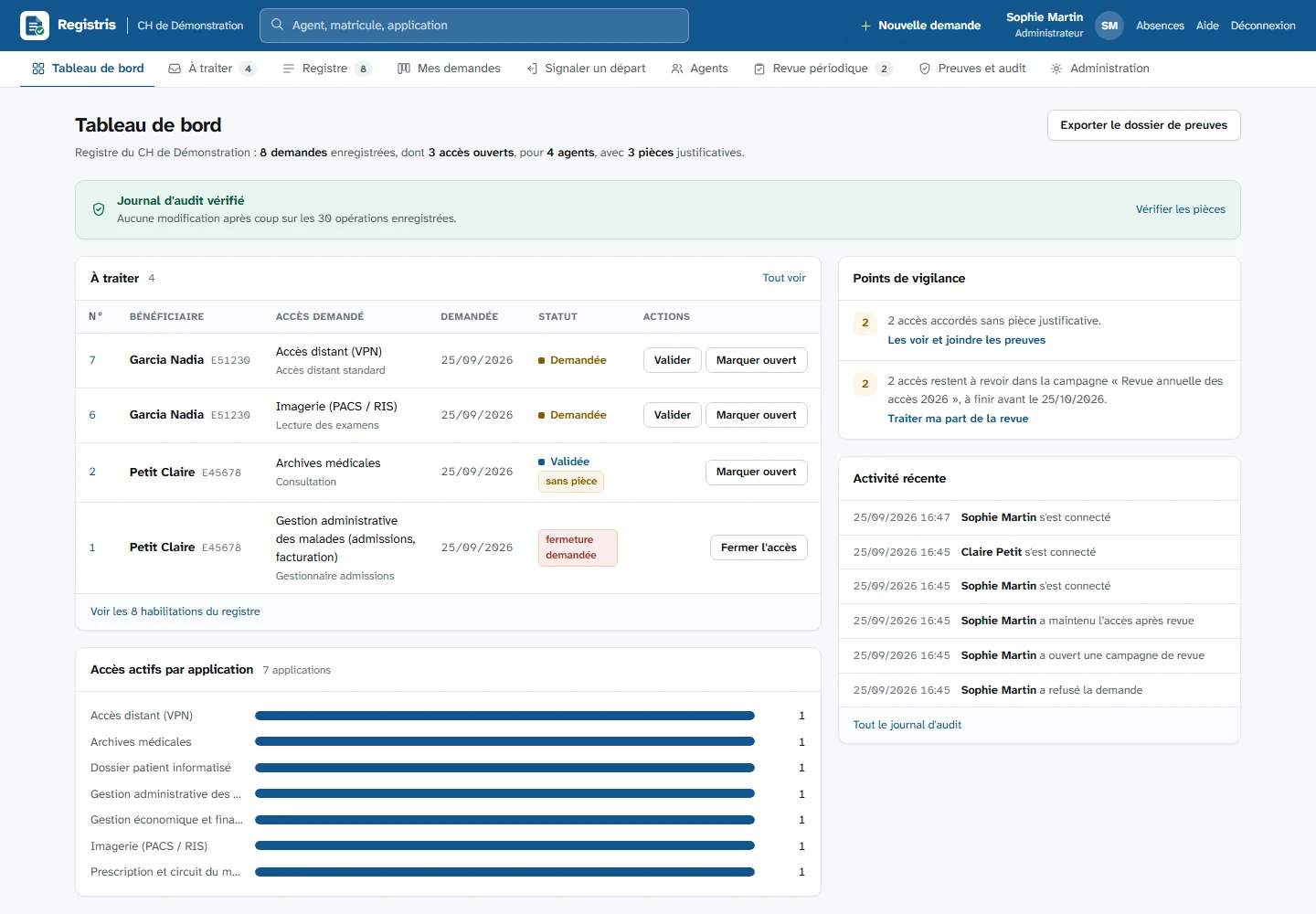Screen dimensions: 1316x914
Task: Mark Archives médicales request as ouvert
Action: 757,472
